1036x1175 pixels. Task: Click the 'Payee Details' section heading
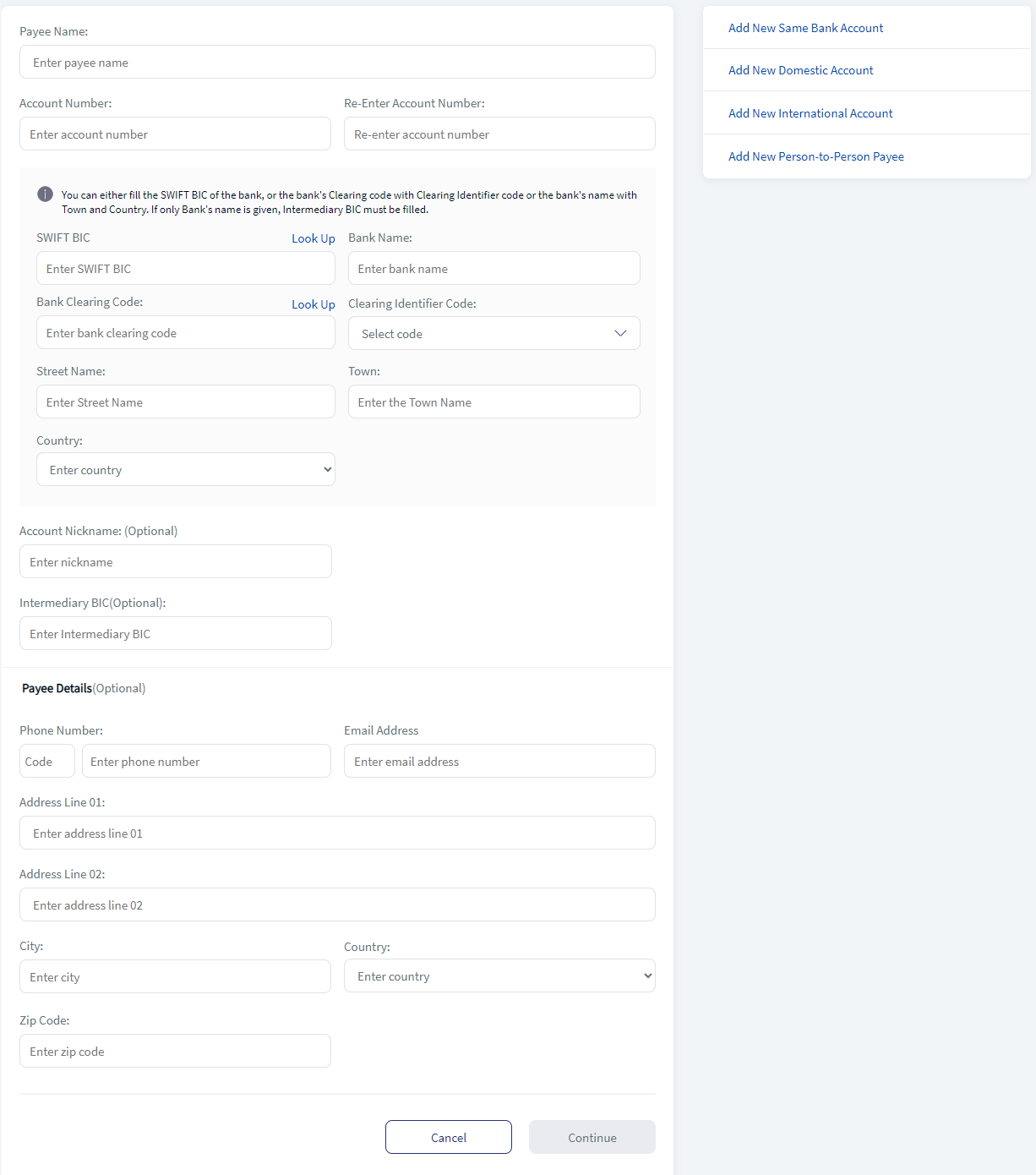point(57,688)
